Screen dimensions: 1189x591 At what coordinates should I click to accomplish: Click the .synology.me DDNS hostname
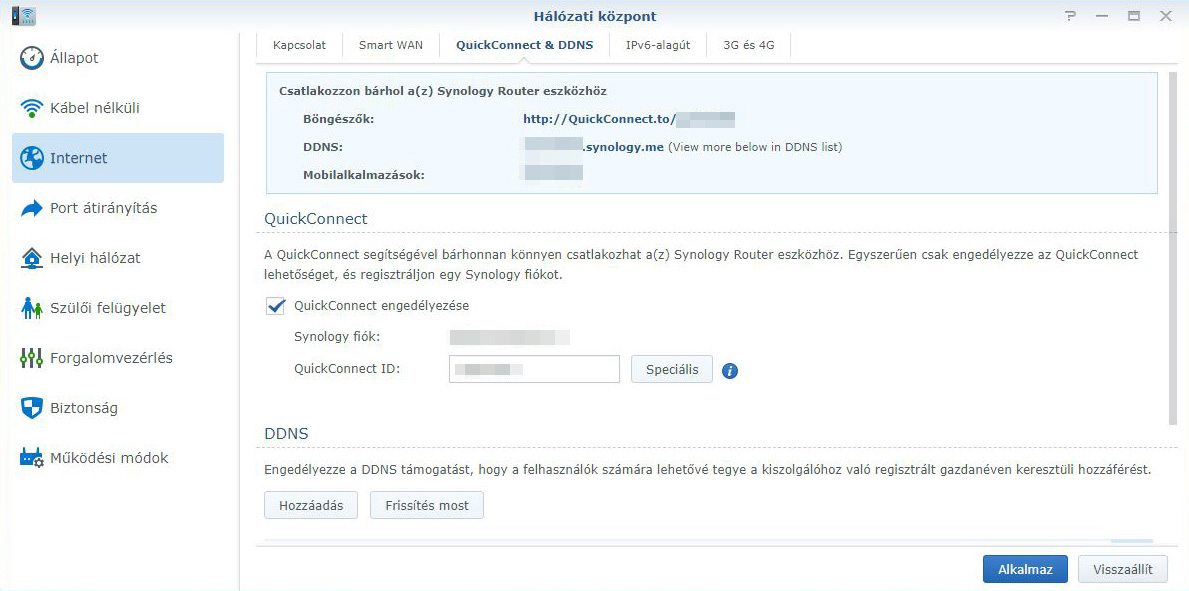(623, 147)
